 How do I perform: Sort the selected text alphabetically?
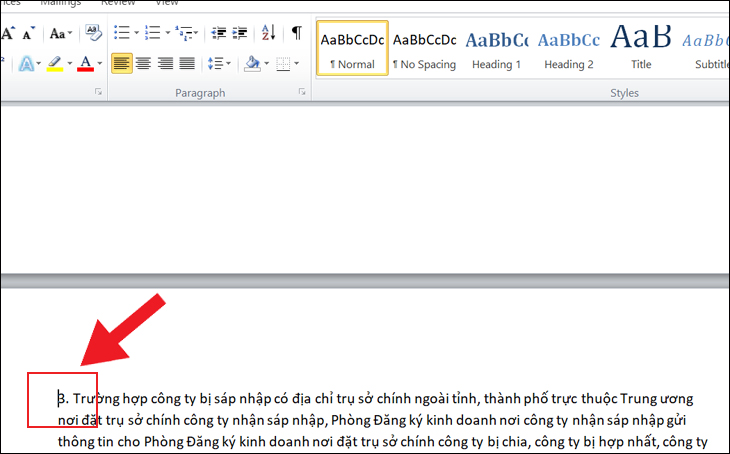tap(268, 33)
